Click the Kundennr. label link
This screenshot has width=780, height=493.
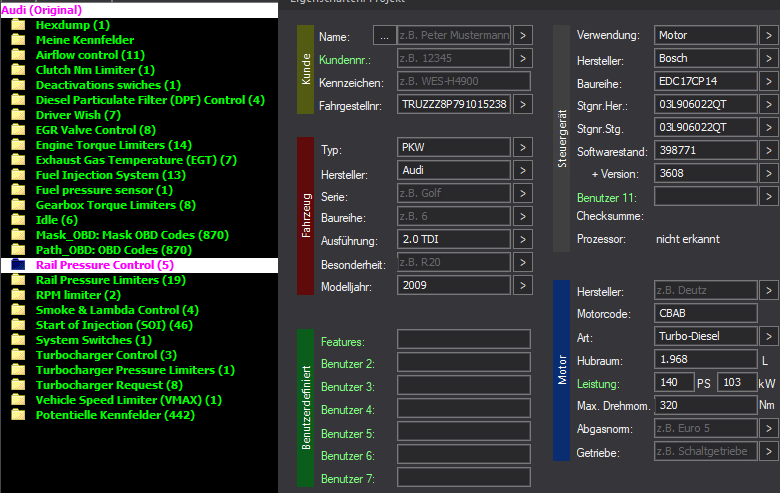345,60
